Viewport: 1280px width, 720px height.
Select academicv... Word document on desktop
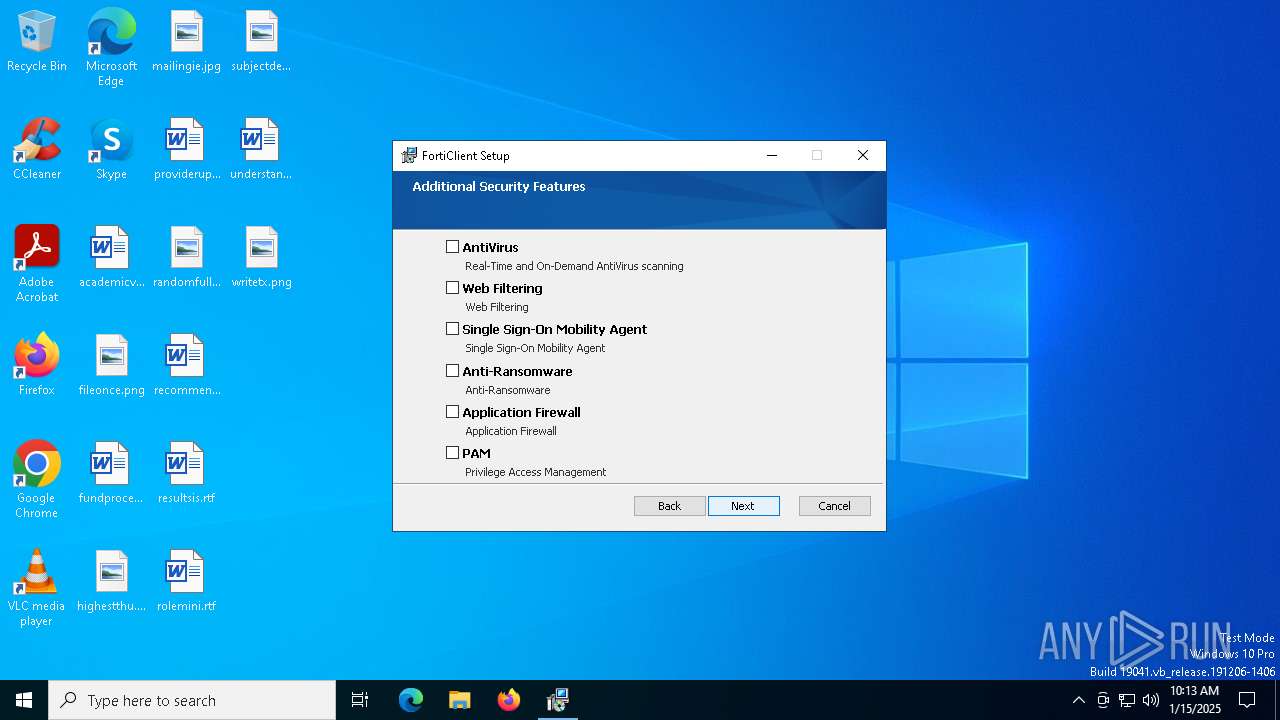pyautogui.click(x=111, y=257)
